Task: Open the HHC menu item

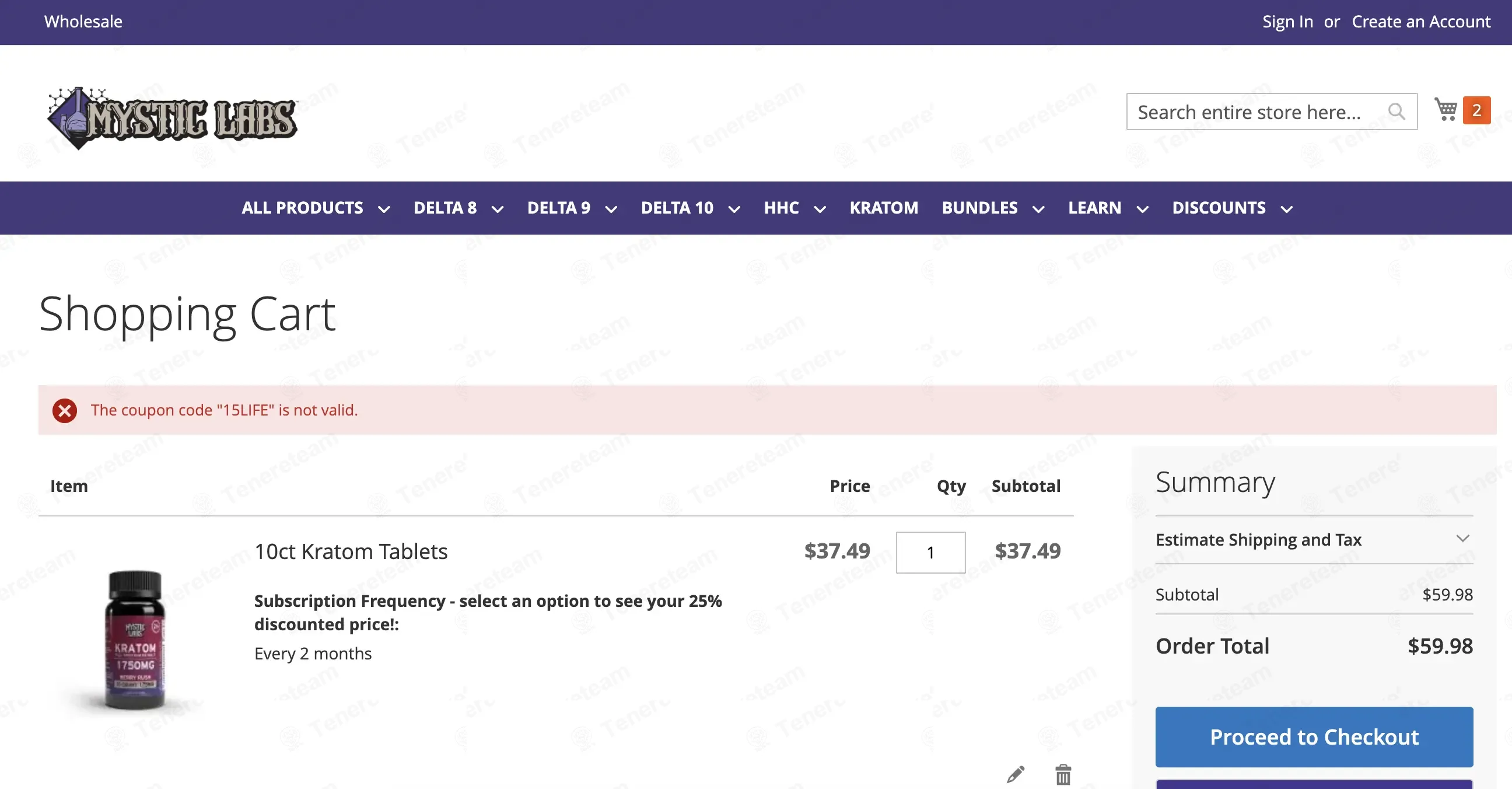Action: [x=781, y=208]
